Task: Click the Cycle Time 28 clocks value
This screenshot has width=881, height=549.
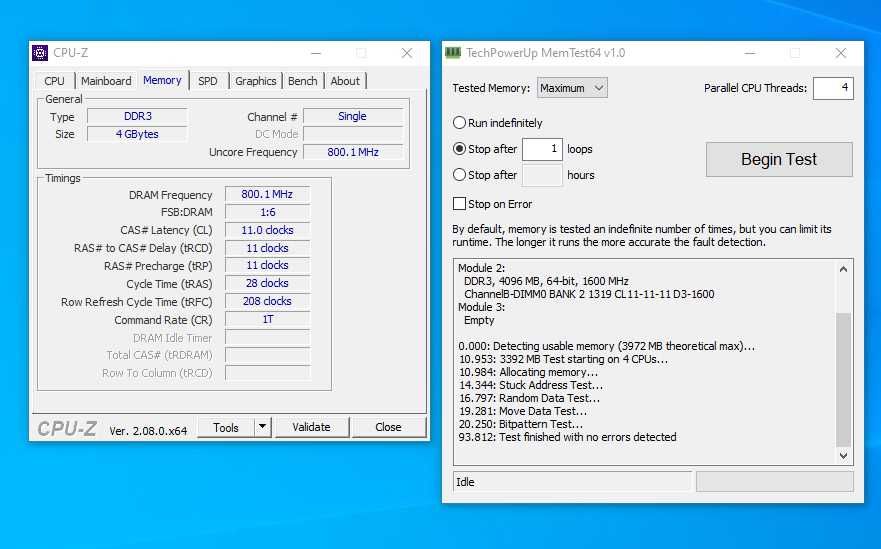Action: point(267,283)
